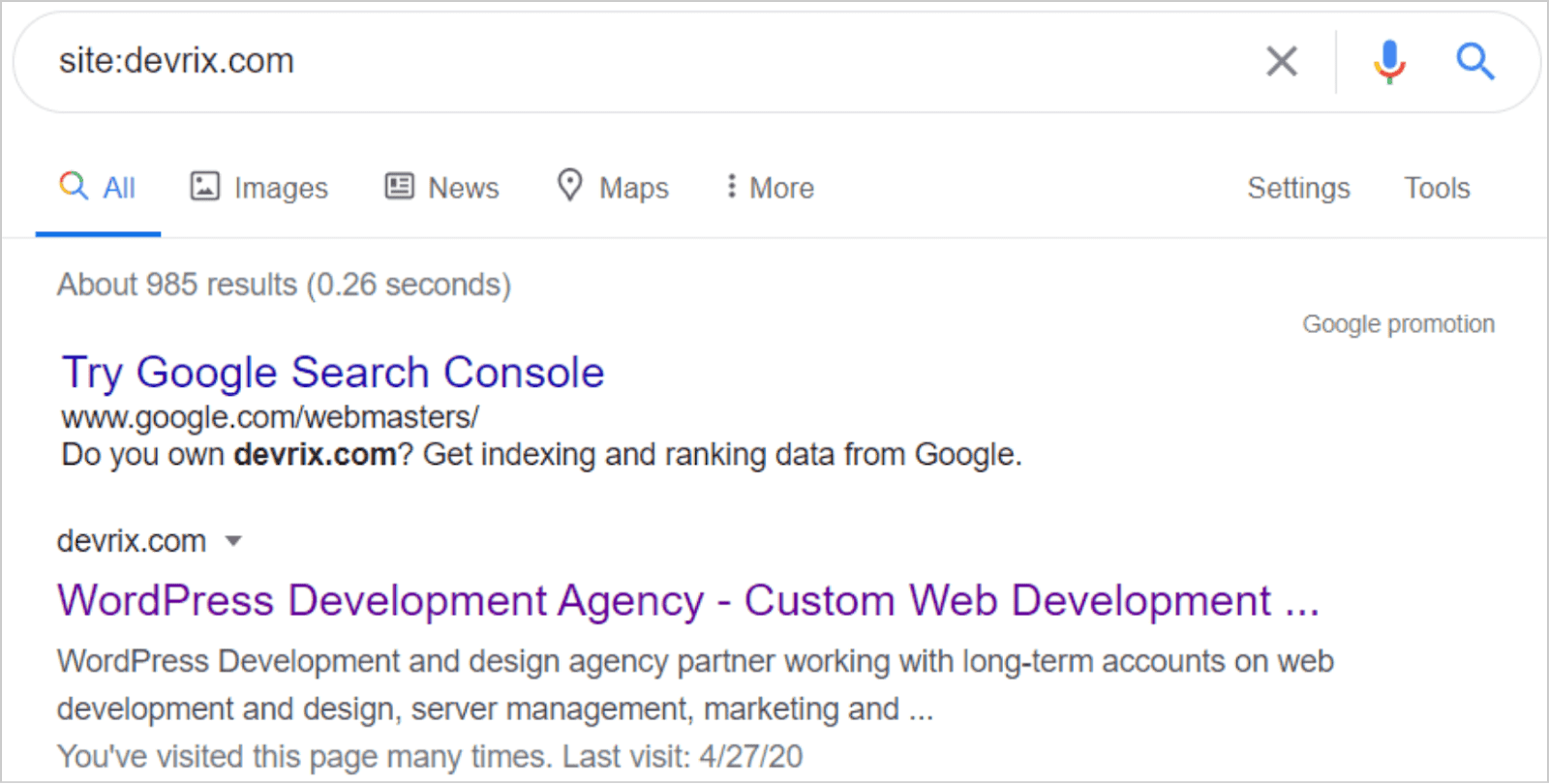Viewport: 1549px width, 784px height.
Task: Open the More search categories menu
Action: pos(771,188)
